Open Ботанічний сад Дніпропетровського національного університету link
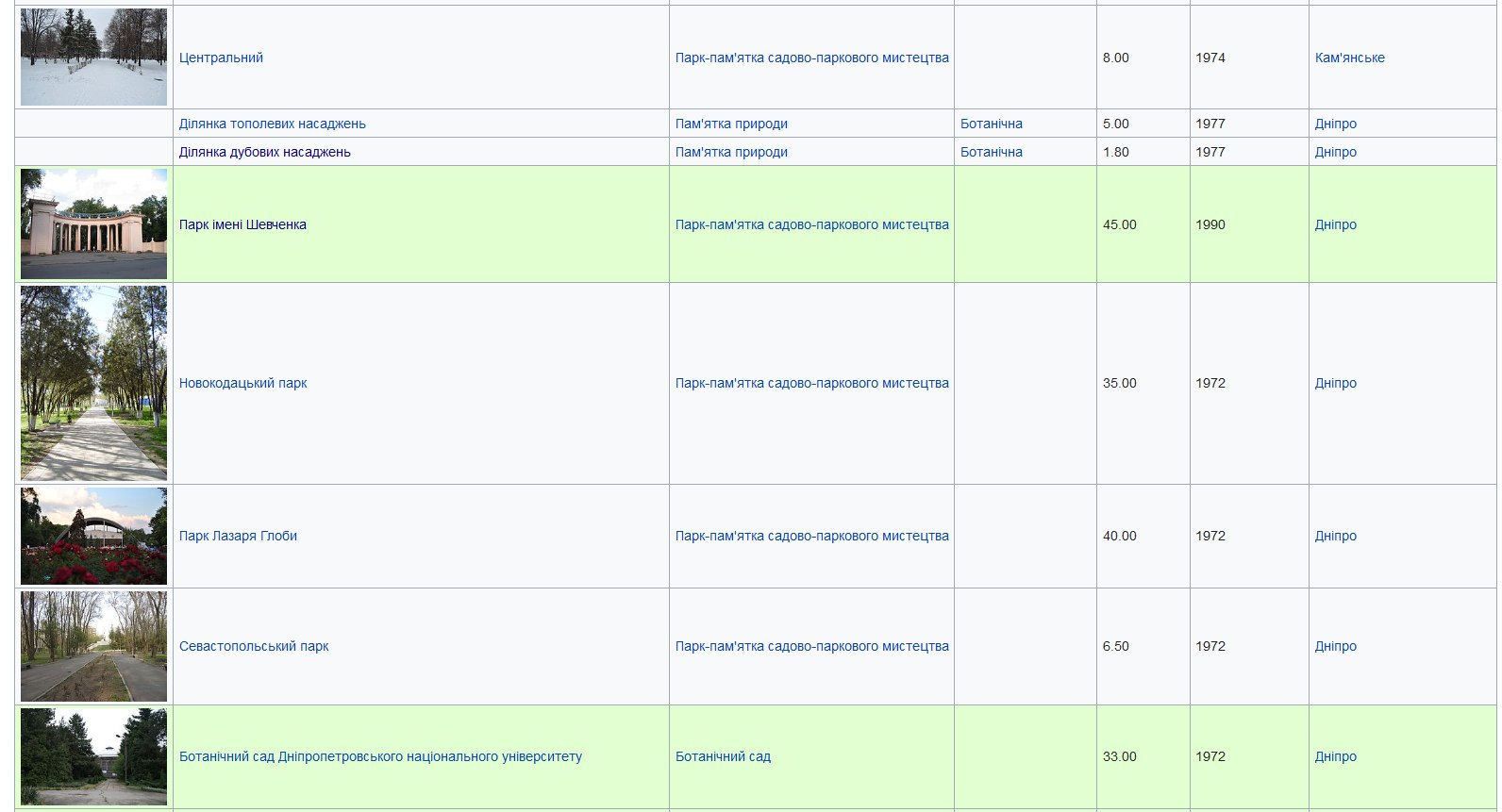The image size is (1502, 812). pos(380,756)
